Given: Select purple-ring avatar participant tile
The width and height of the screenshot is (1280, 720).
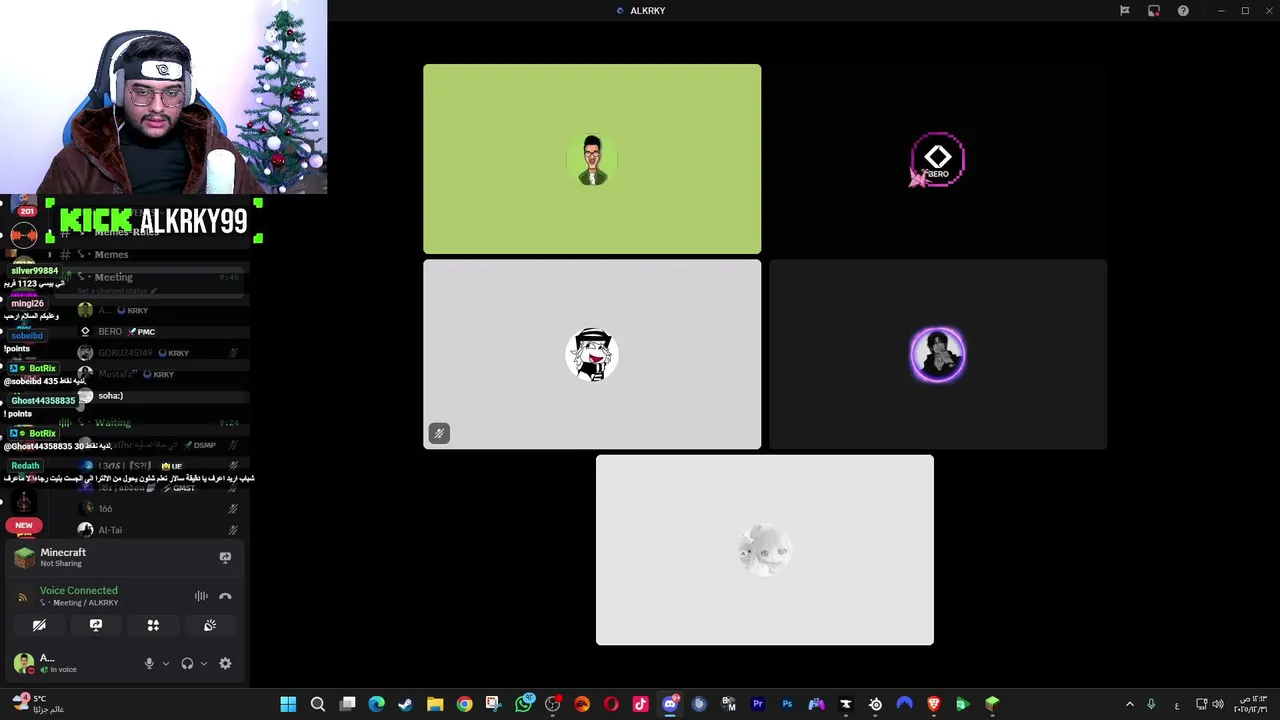Looking at the screenshot, I should click(938, 354).
